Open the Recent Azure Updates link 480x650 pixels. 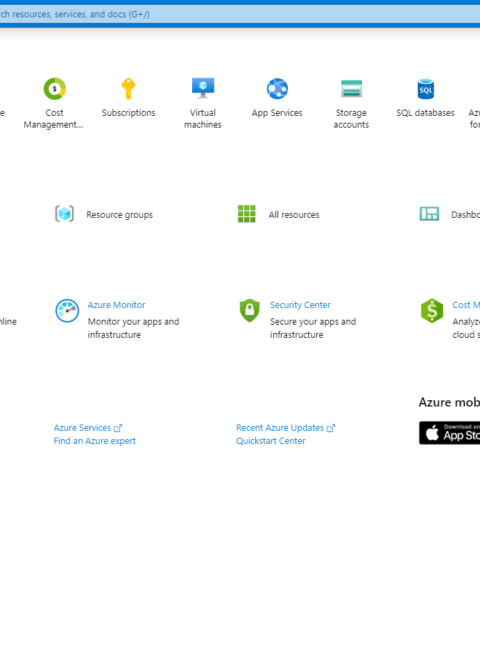(280, 427)
